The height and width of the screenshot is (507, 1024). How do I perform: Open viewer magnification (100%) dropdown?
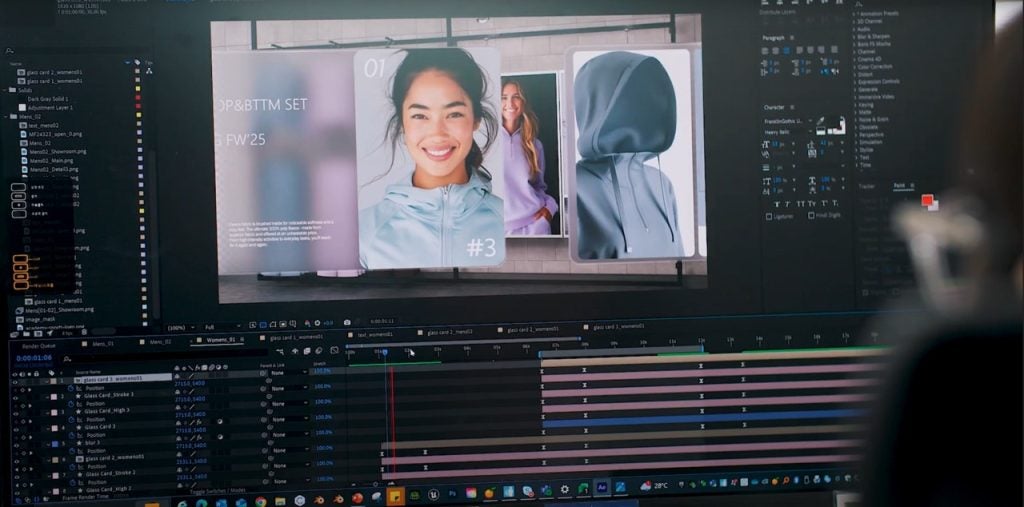tap(182, 328)
